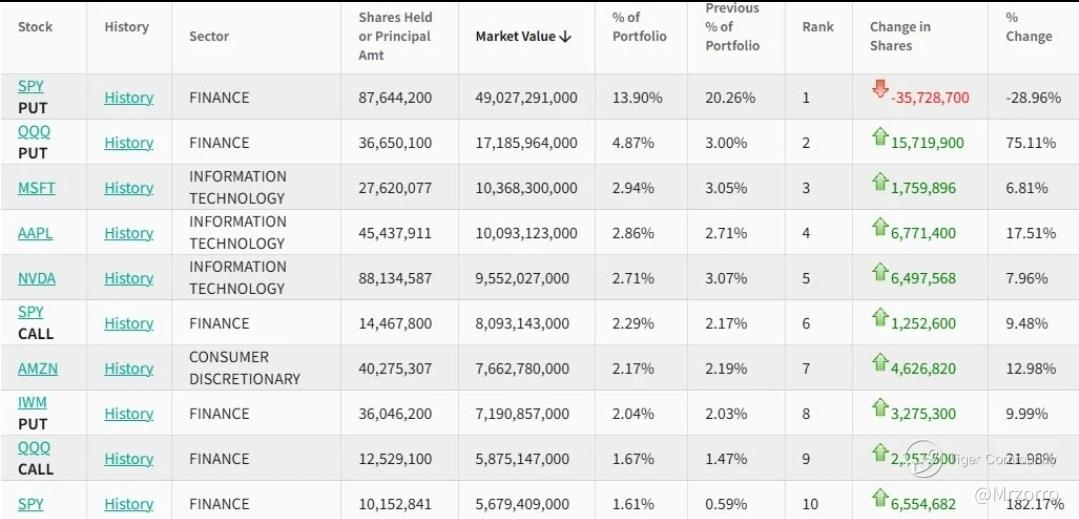
Task: Click the Sector column header
Action: click(209, 37)
